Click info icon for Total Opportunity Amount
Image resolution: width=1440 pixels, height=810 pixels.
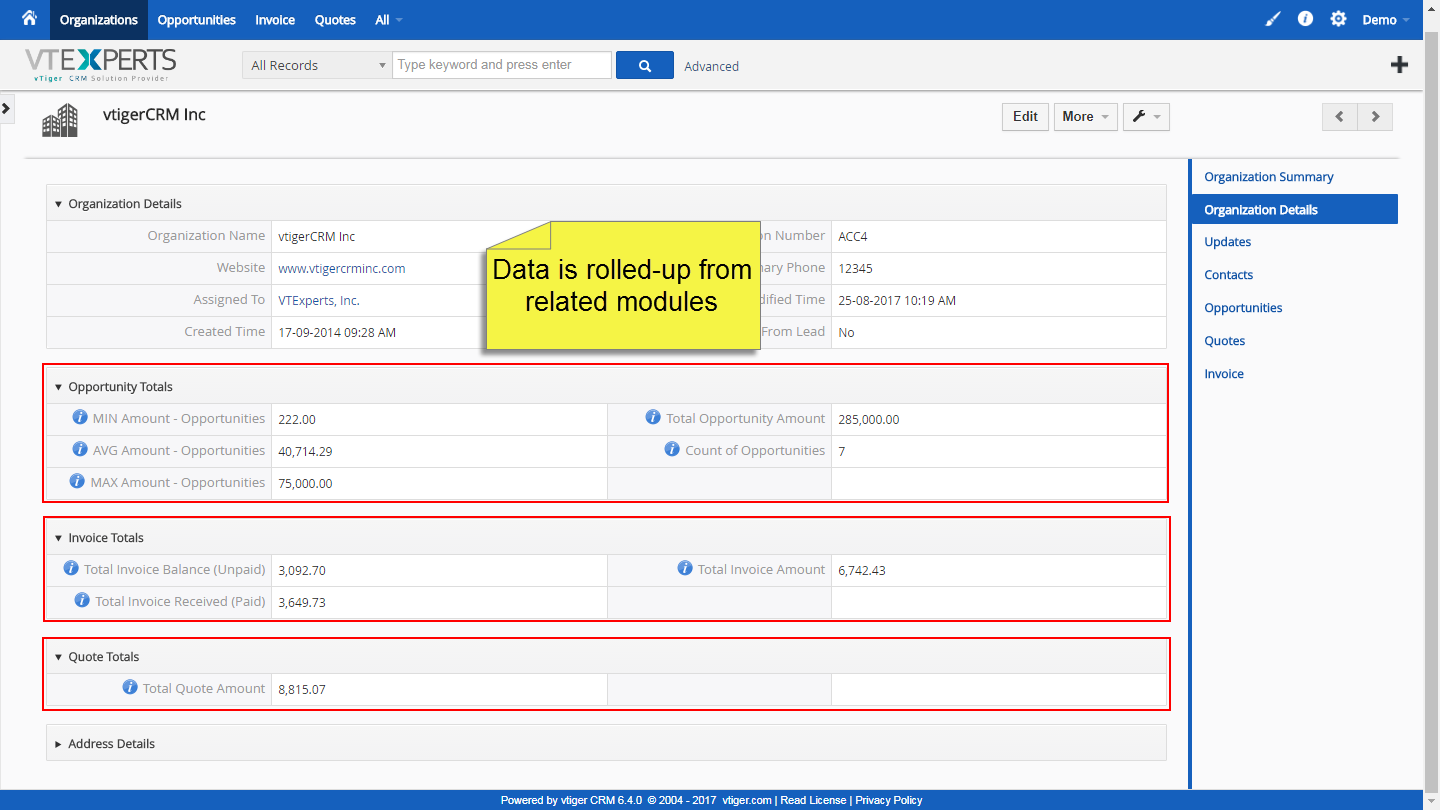point(653,417)
